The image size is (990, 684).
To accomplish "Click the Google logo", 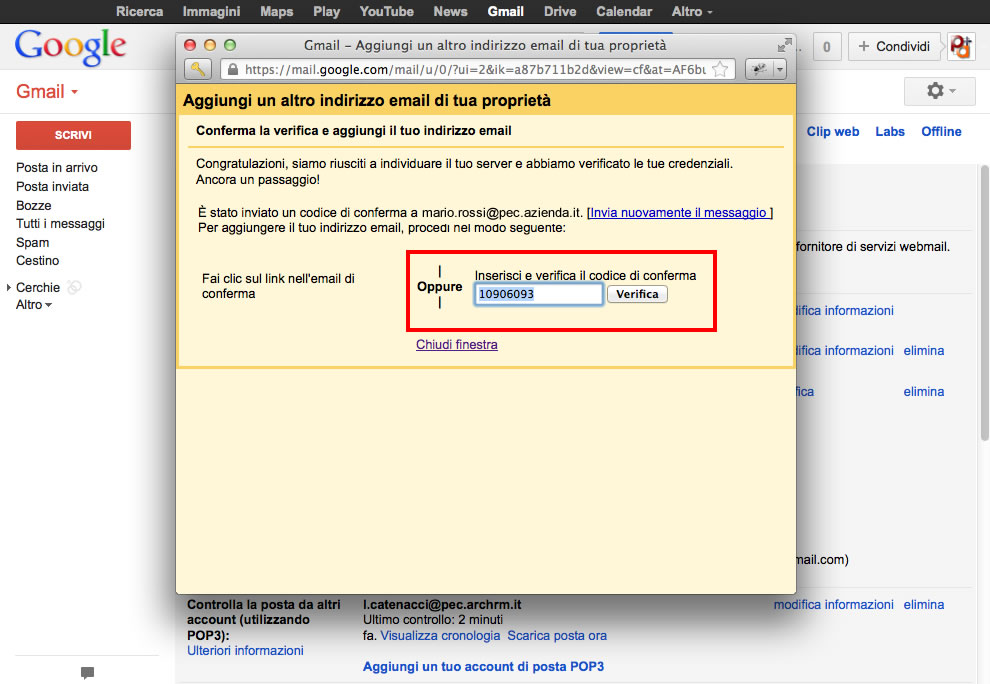I will tap(71, 45).
